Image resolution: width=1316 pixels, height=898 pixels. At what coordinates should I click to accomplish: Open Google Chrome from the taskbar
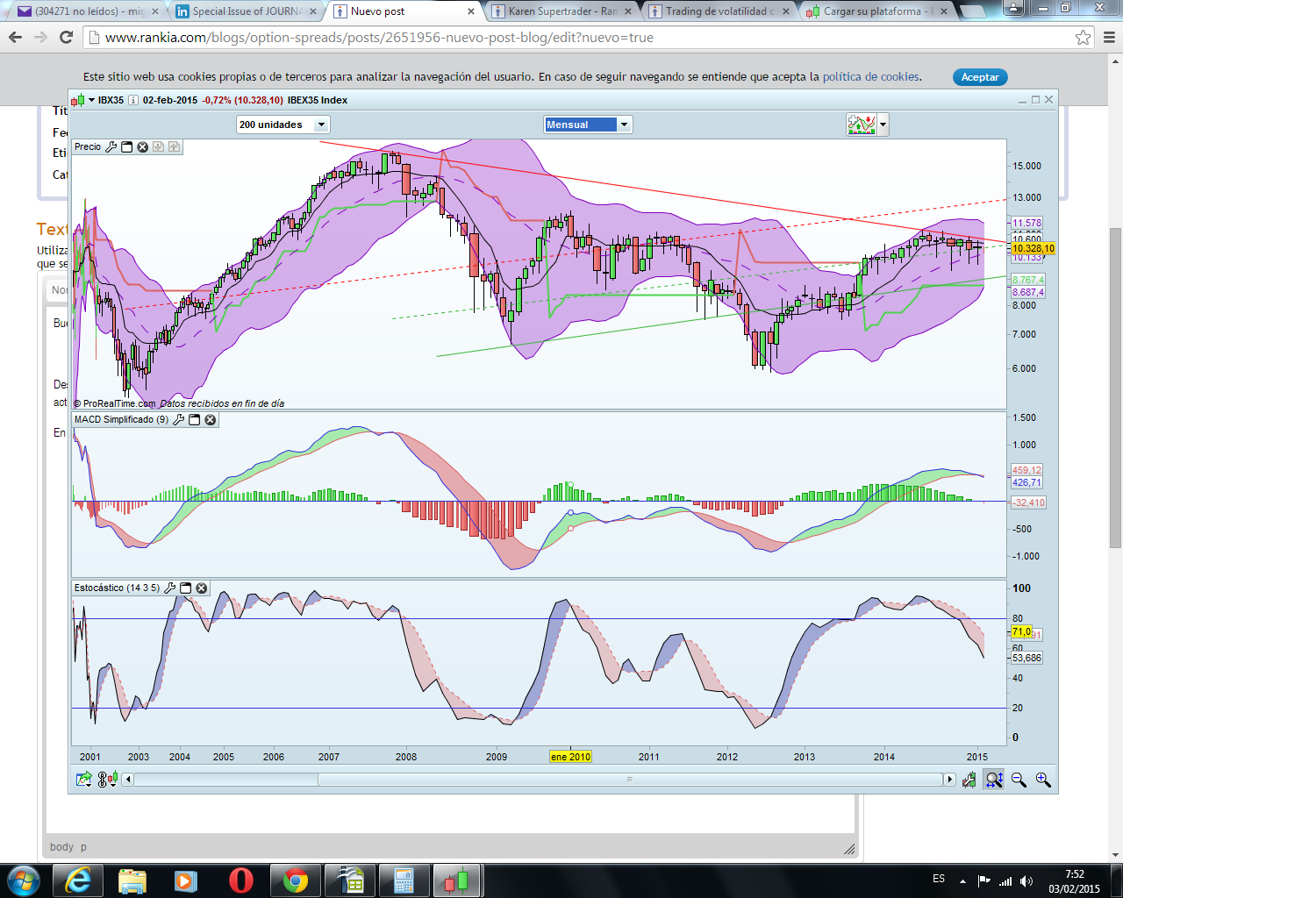point(296,880)
